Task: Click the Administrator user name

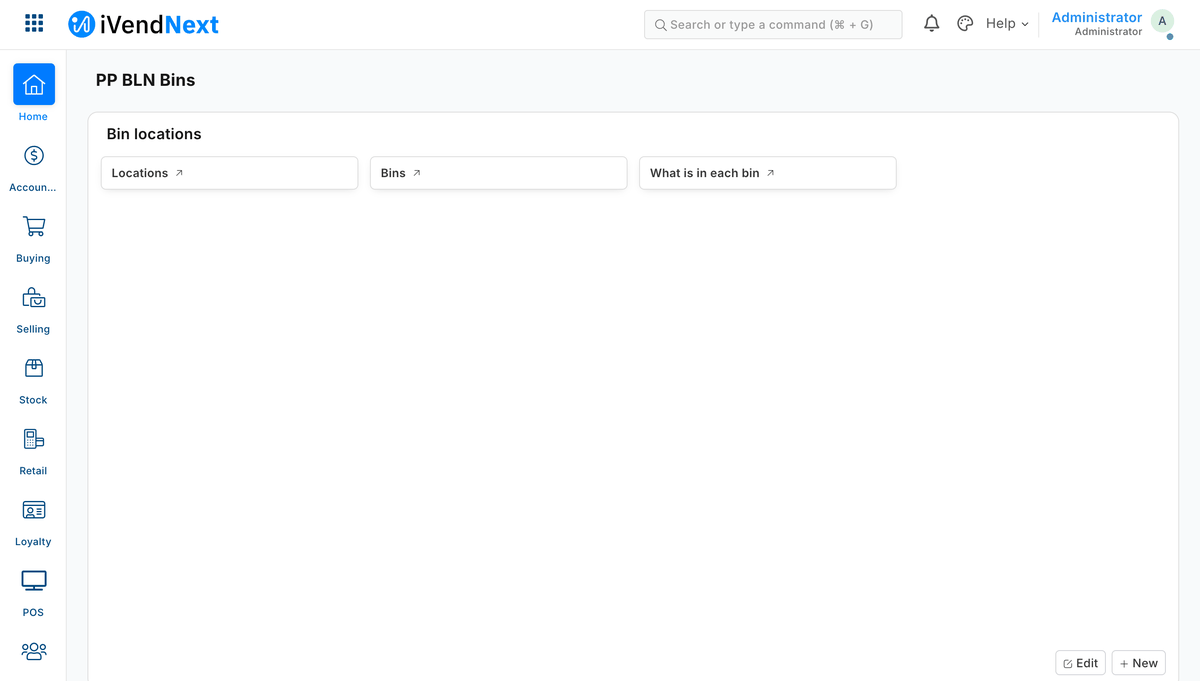Action: click(1096, 17)
